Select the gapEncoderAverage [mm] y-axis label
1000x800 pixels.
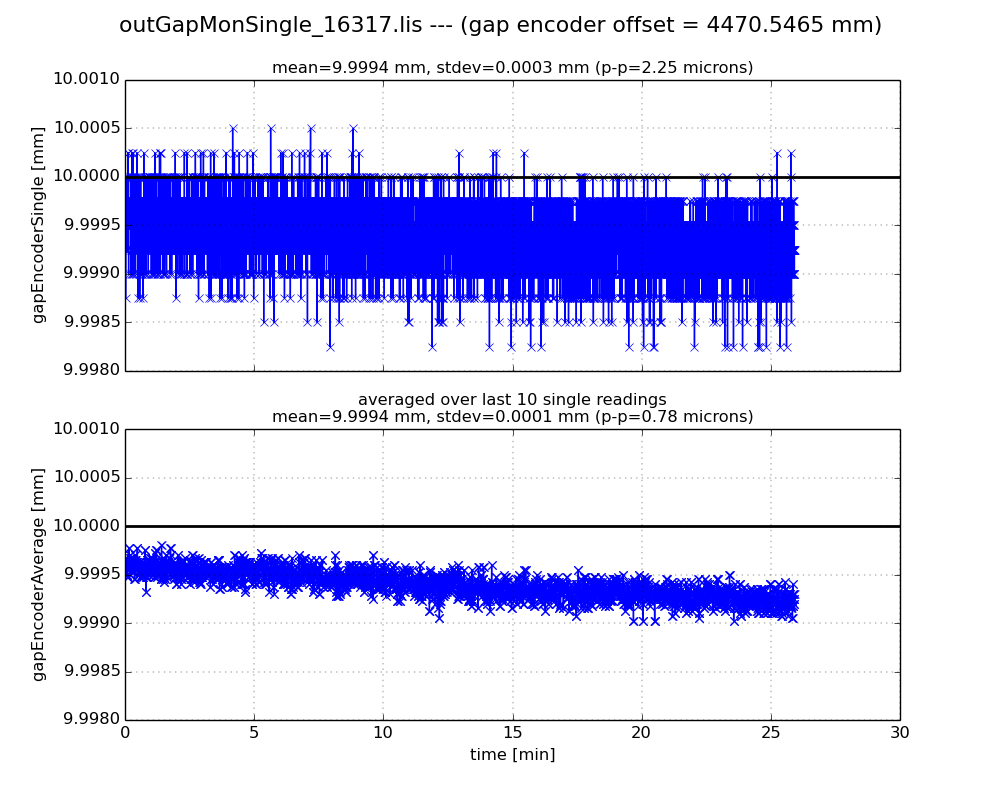[39, 574]
